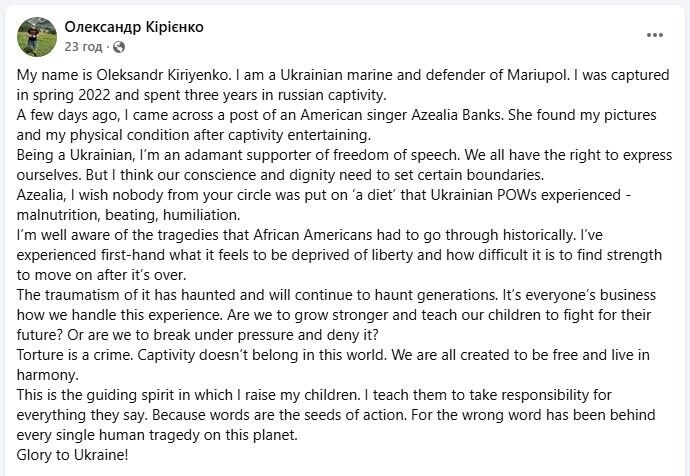This screenshot has width=690, height=476.
Task: Click the words 'African Americans' in the post
Action: [312, 235]
